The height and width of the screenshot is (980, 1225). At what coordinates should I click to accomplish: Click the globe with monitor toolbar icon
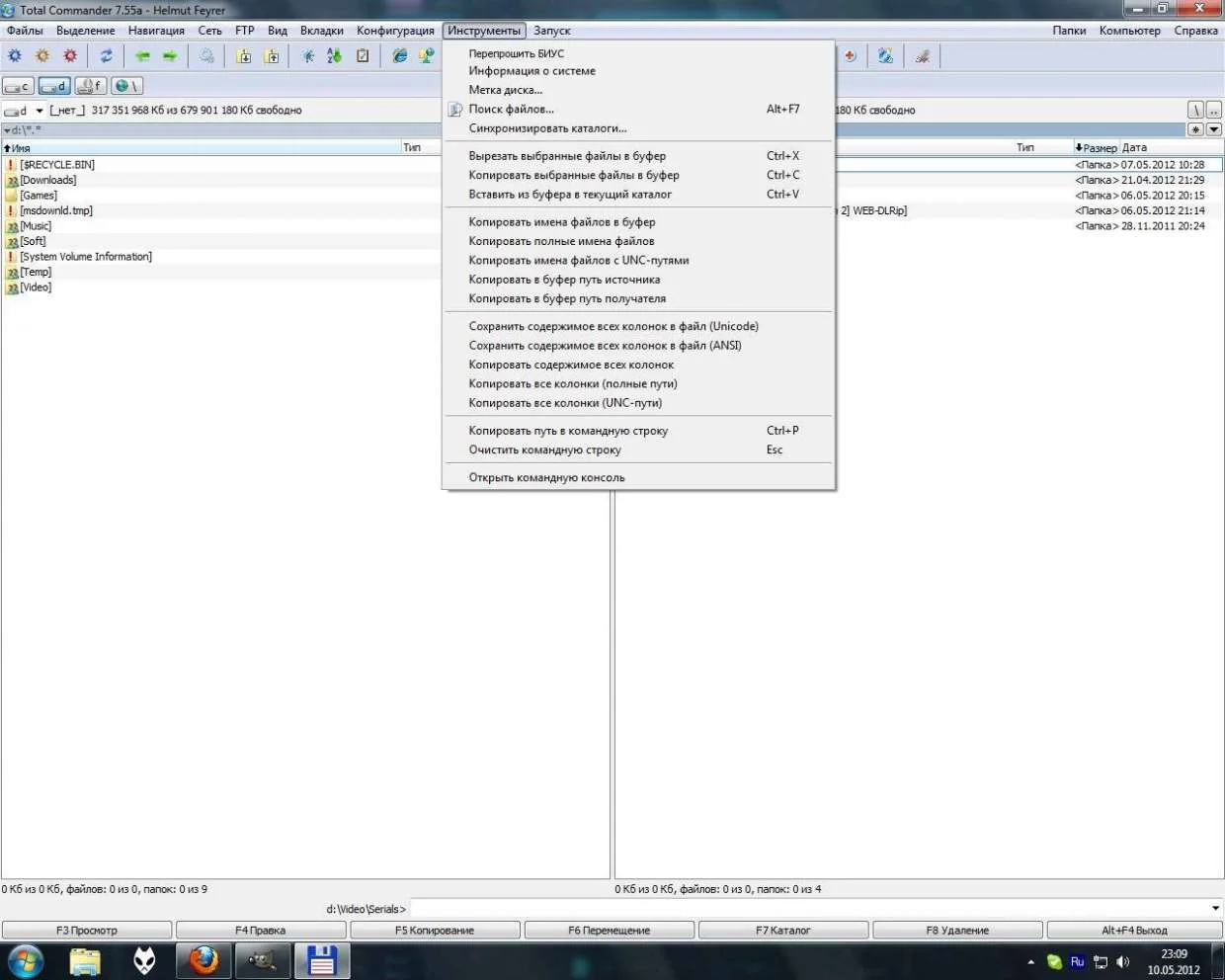click(x=886, y=56)
